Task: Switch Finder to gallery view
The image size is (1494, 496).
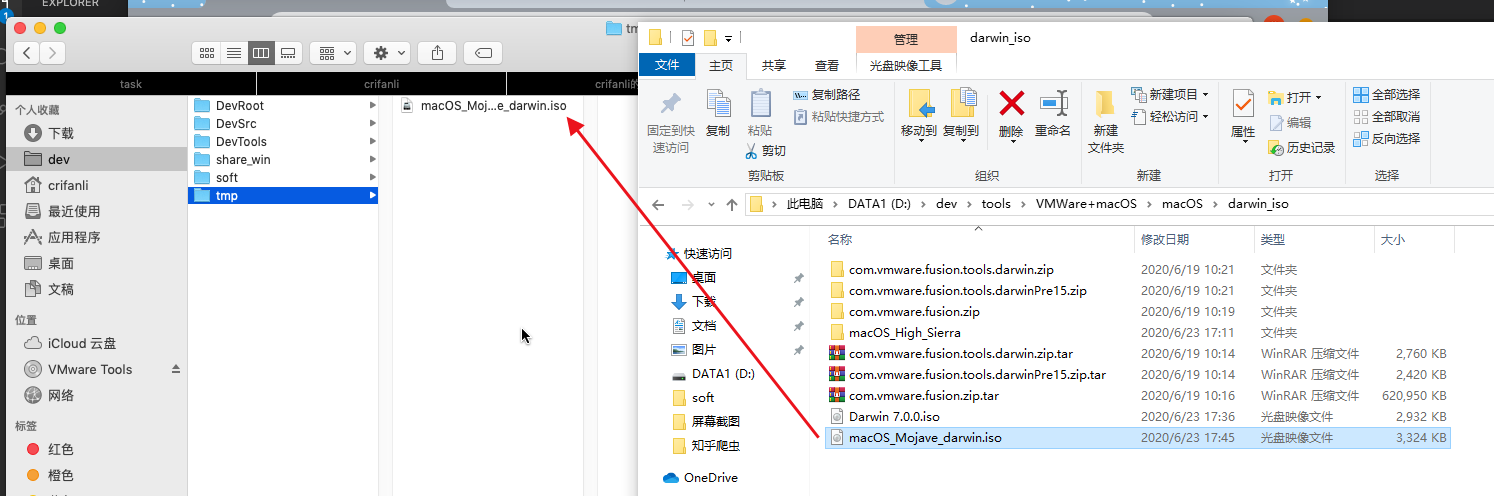Action: point(288,52)
